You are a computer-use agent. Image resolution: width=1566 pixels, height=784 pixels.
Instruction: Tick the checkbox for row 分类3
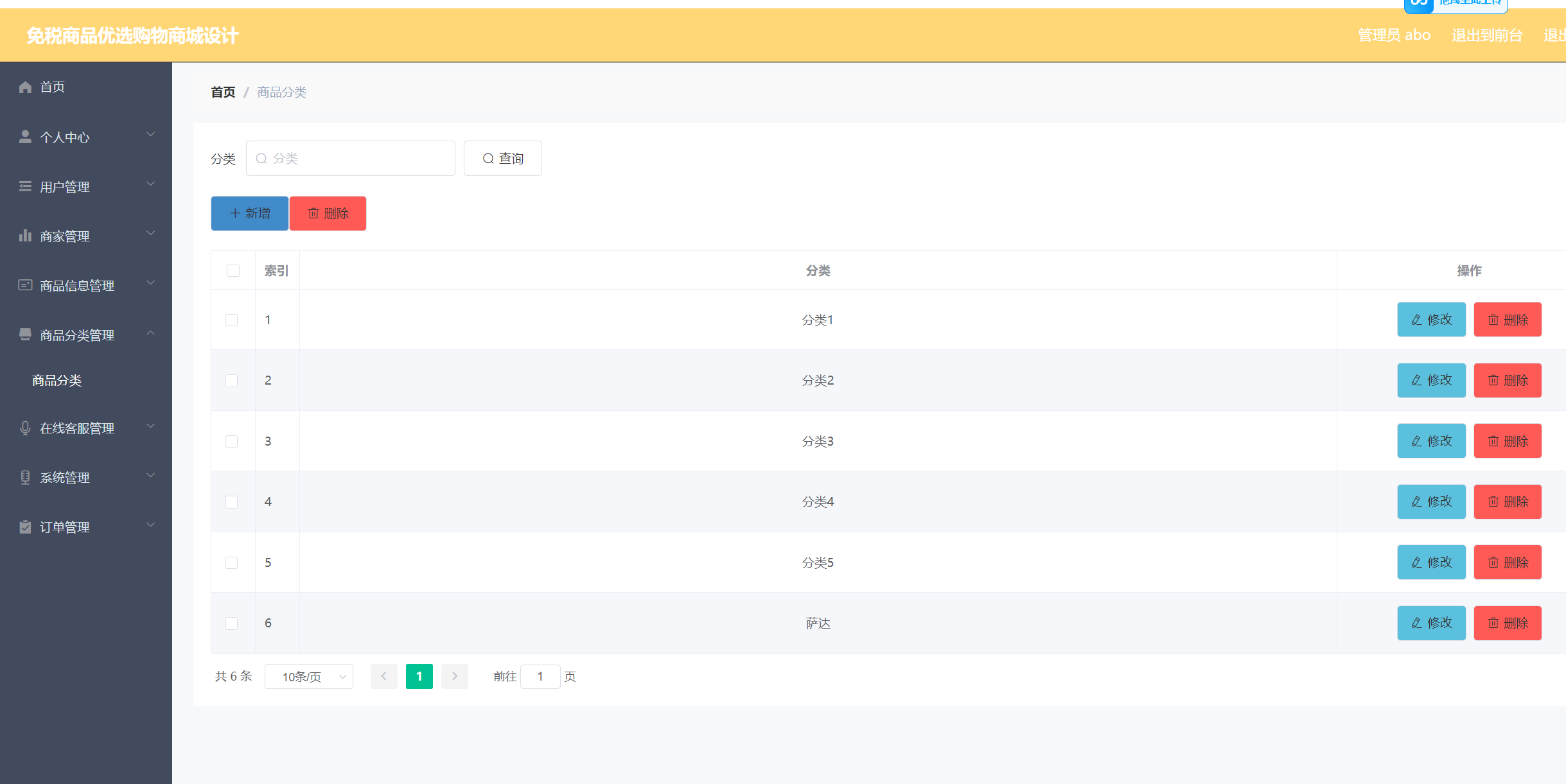pos(232,441)
